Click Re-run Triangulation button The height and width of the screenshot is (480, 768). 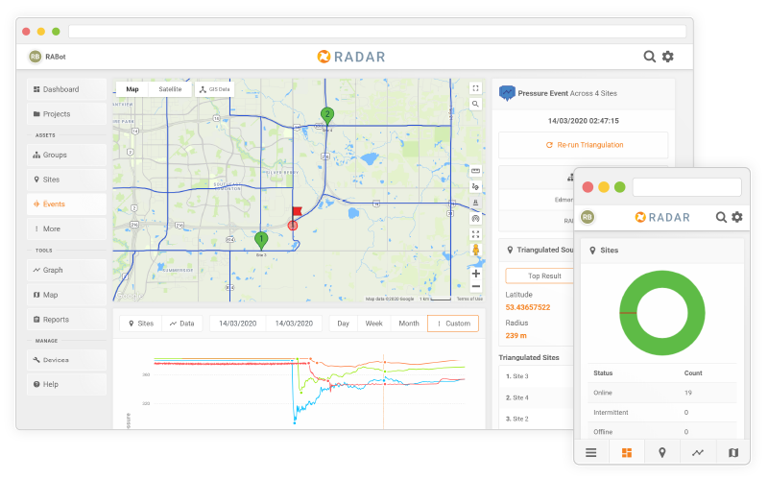(584, 145)
